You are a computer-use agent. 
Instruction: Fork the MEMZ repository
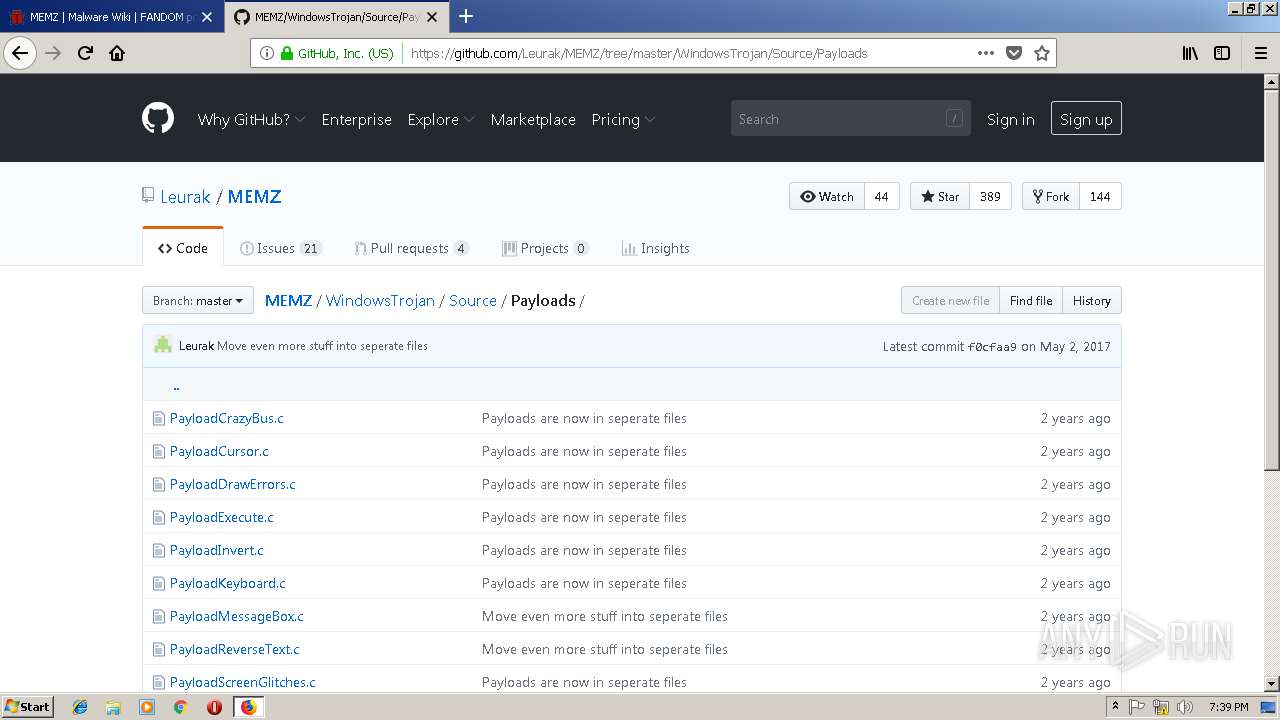1051,196
